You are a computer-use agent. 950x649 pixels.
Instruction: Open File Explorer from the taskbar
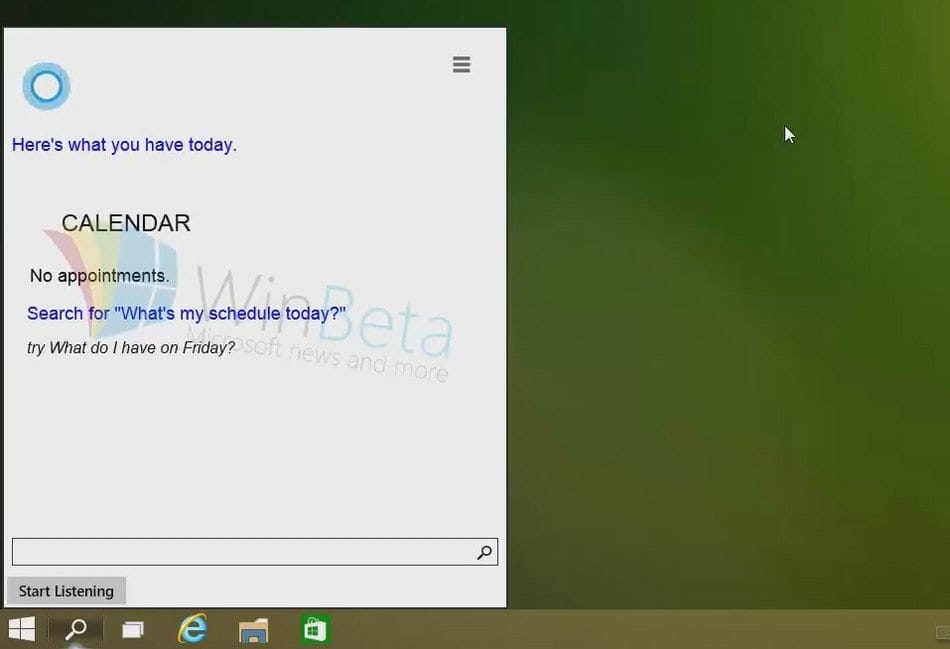pos(253,630)
